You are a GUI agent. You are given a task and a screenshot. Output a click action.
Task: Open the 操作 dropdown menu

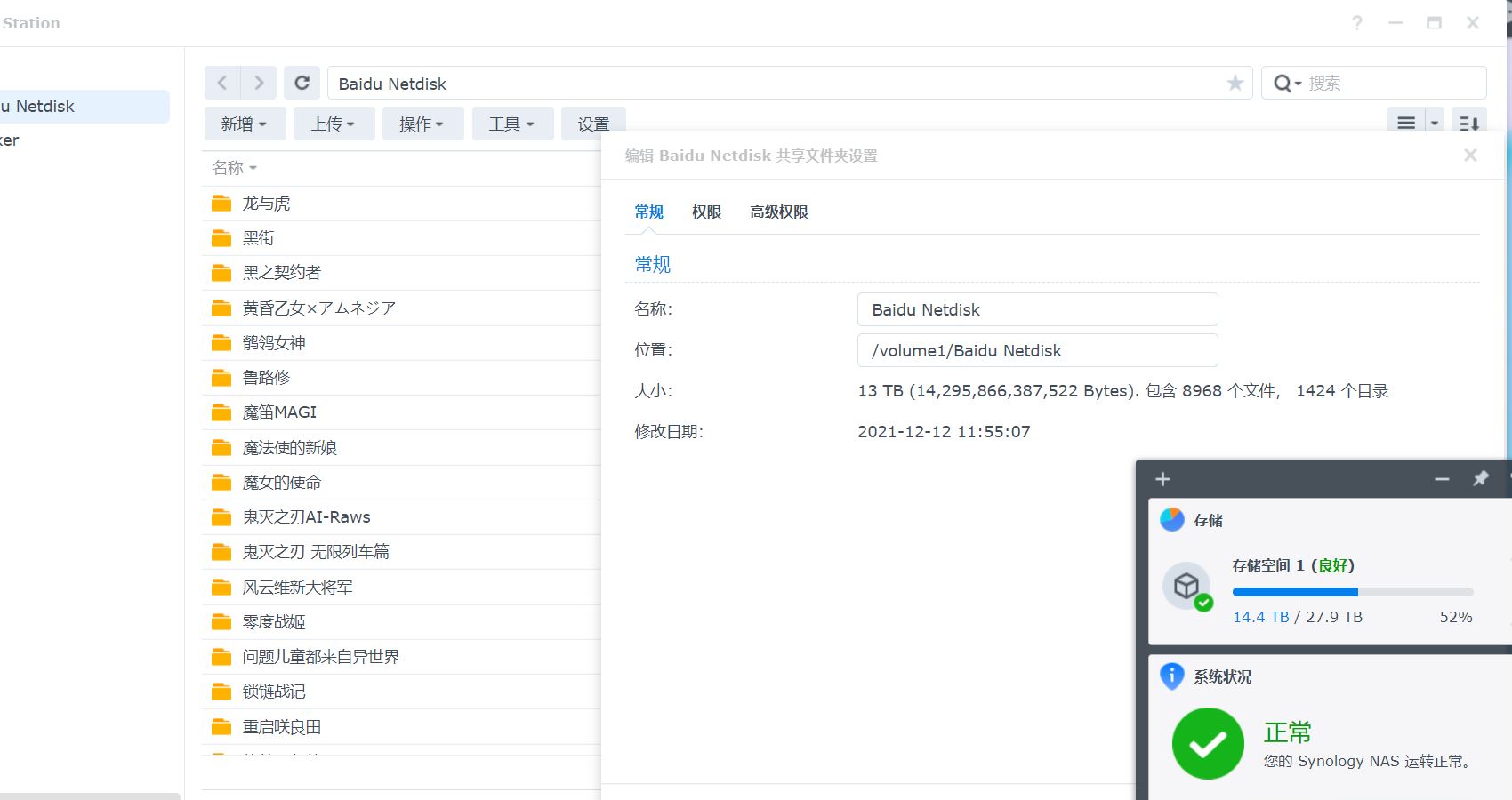422,124
